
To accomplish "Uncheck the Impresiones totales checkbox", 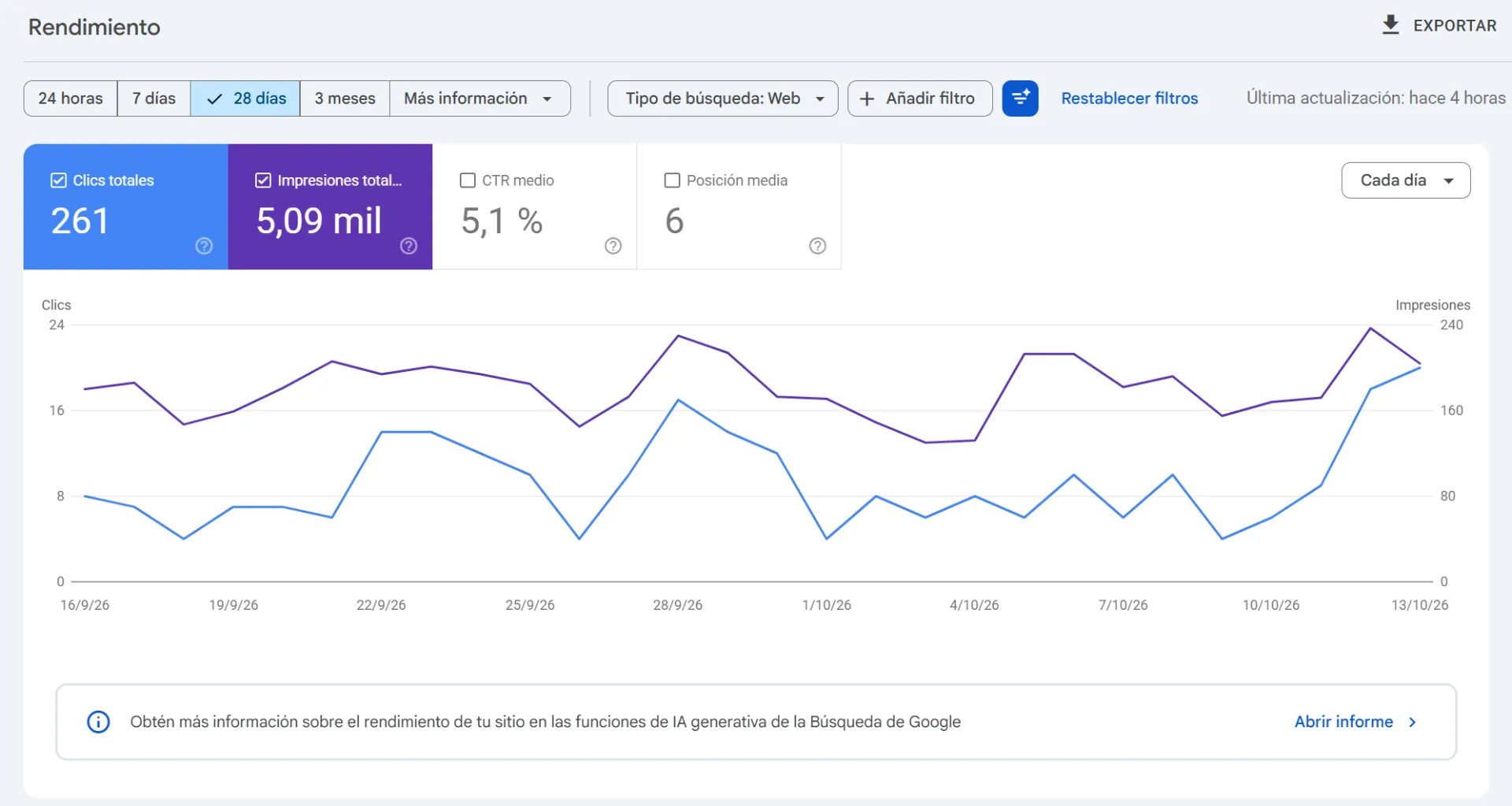I will click(x=263, y=180).
